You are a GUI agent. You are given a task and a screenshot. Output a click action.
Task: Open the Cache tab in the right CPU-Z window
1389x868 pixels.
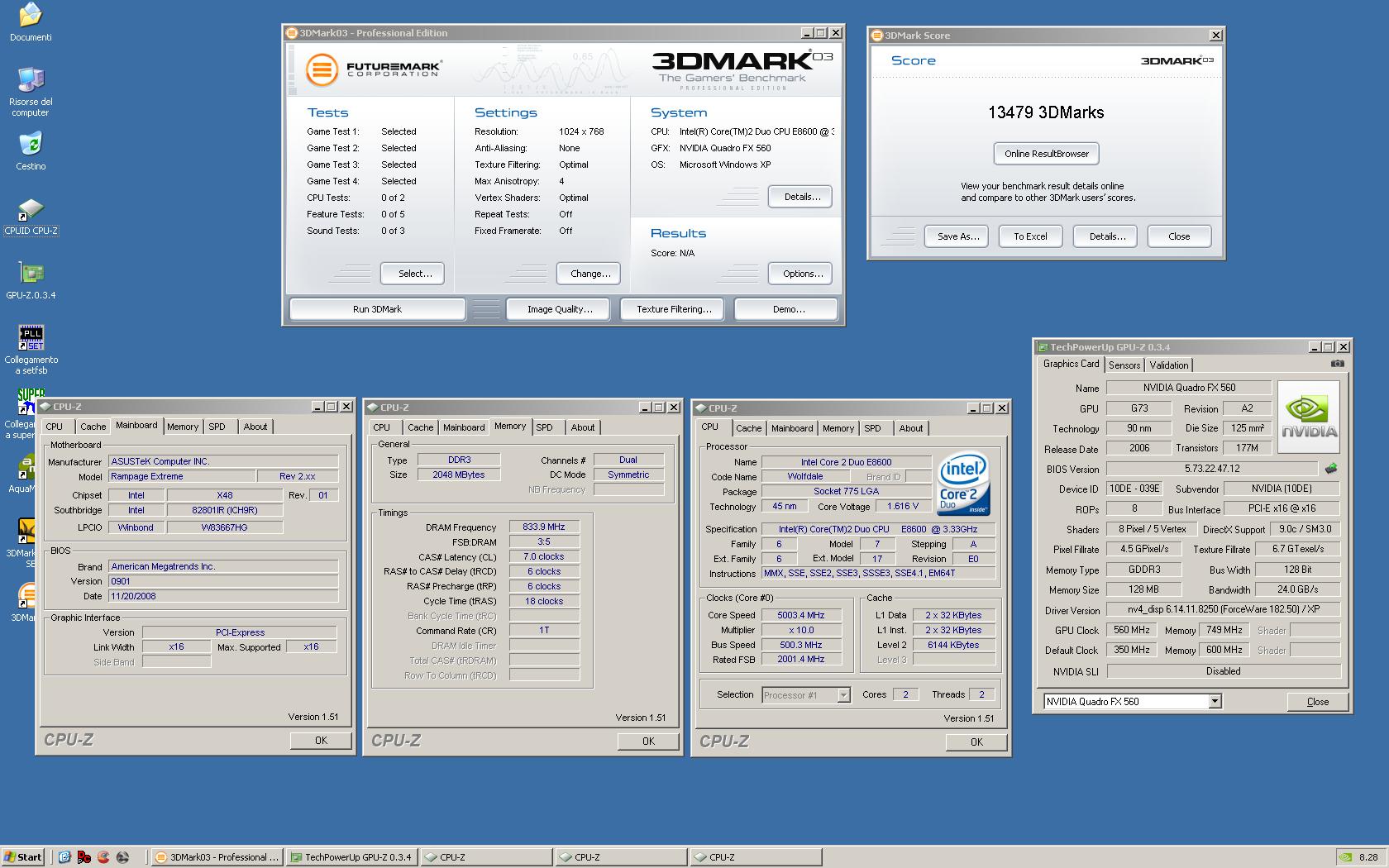(748, 428)
